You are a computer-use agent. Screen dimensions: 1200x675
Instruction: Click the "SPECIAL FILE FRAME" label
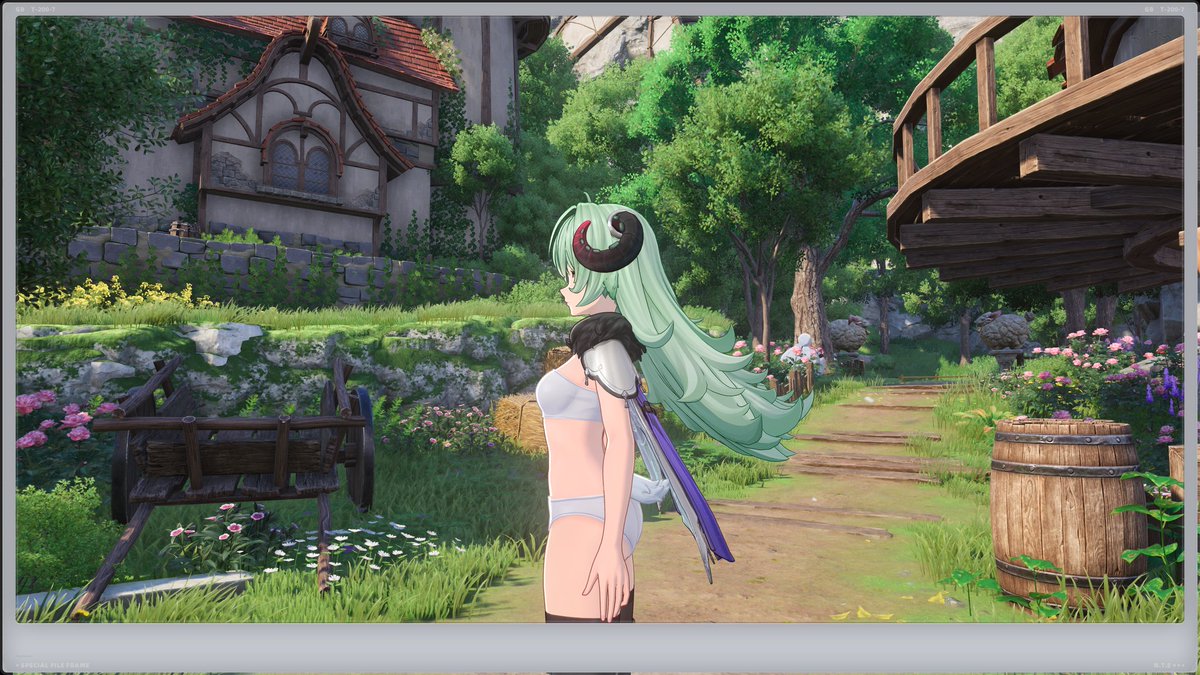pyautogui.click(x=54, y=664)
